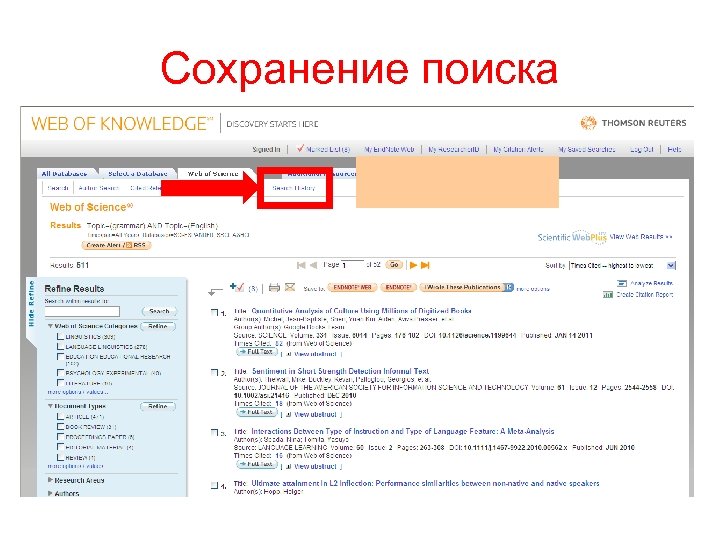Click in the page number field

point(352,265)
